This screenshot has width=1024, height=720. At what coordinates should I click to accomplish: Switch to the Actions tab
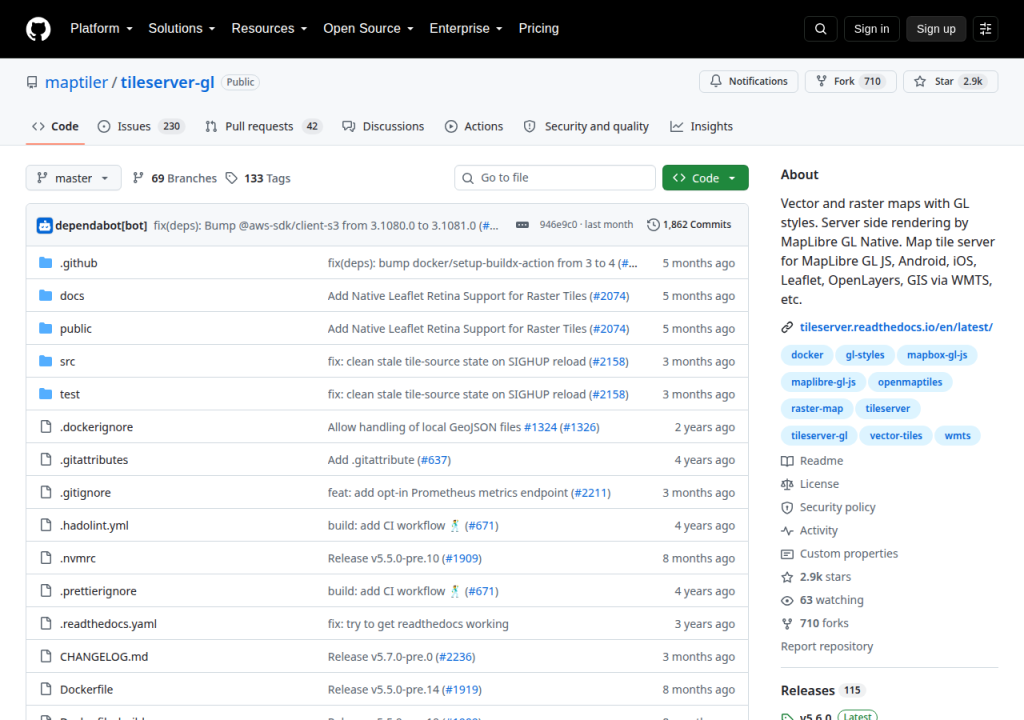click(474, 127)
